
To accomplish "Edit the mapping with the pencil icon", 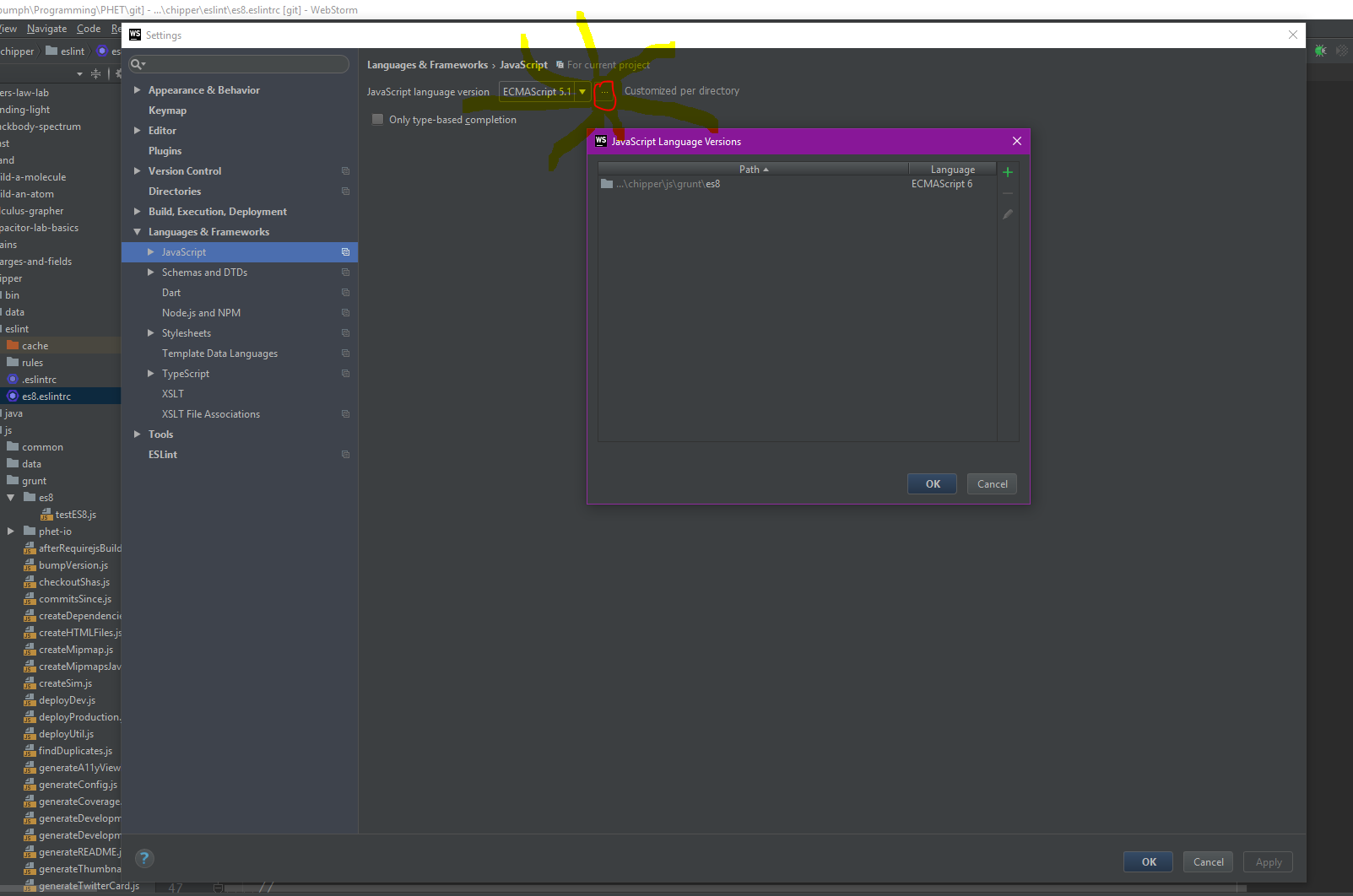I will [x=1007, y=214].
